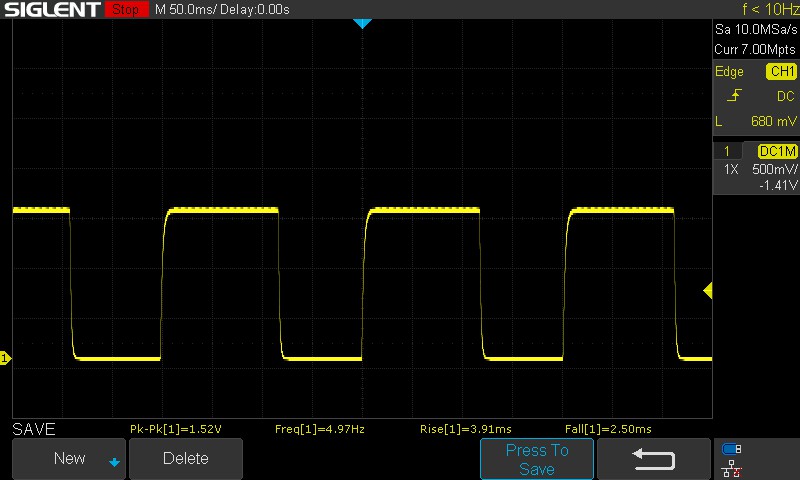The width and height of the screenshot is (800, 480).
Task: Click the blue trigger position marker
Action: pos(362,23)
